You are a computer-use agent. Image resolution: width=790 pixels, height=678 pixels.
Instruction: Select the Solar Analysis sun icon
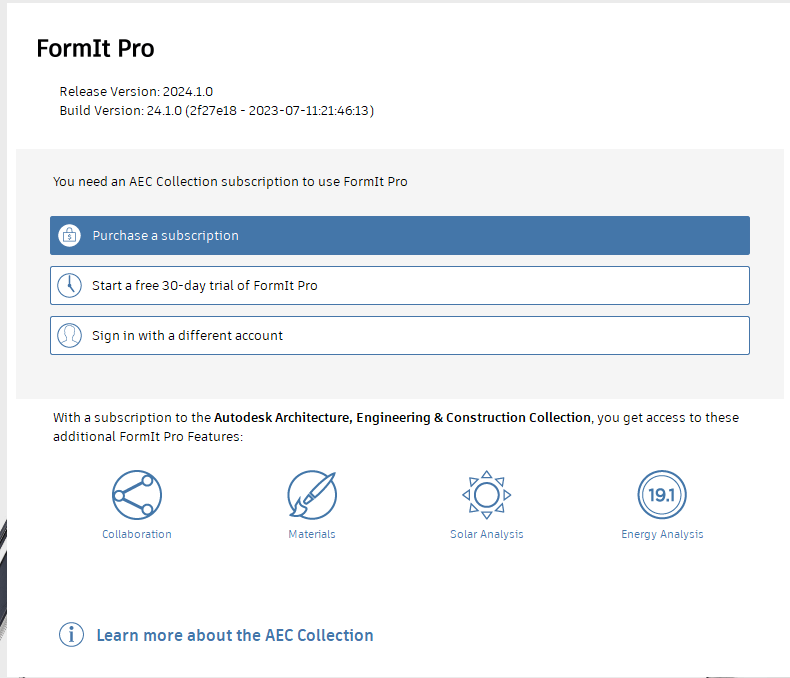pos(487,495)
